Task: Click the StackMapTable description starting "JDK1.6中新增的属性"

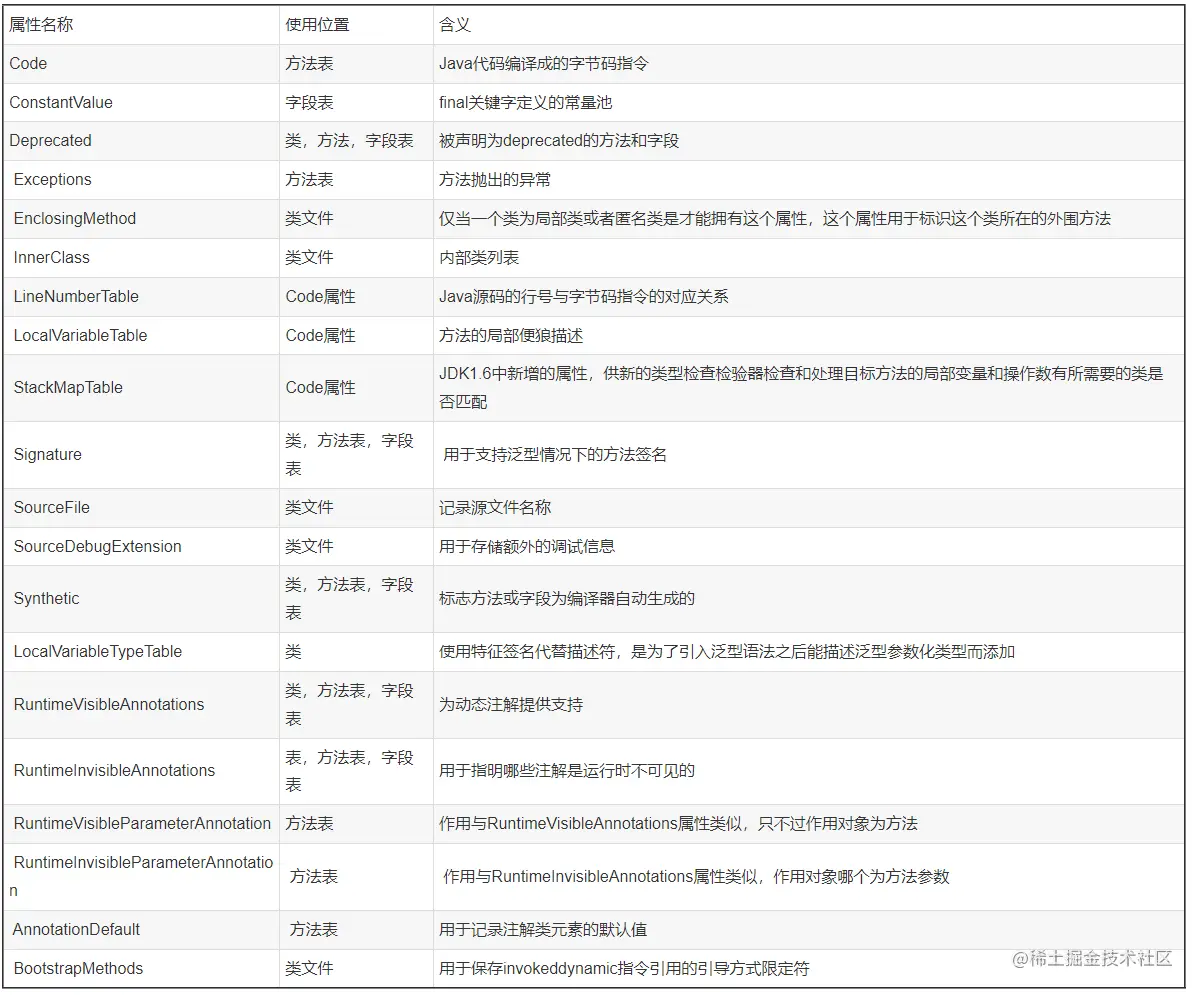Action: click(x=801, y=388)
